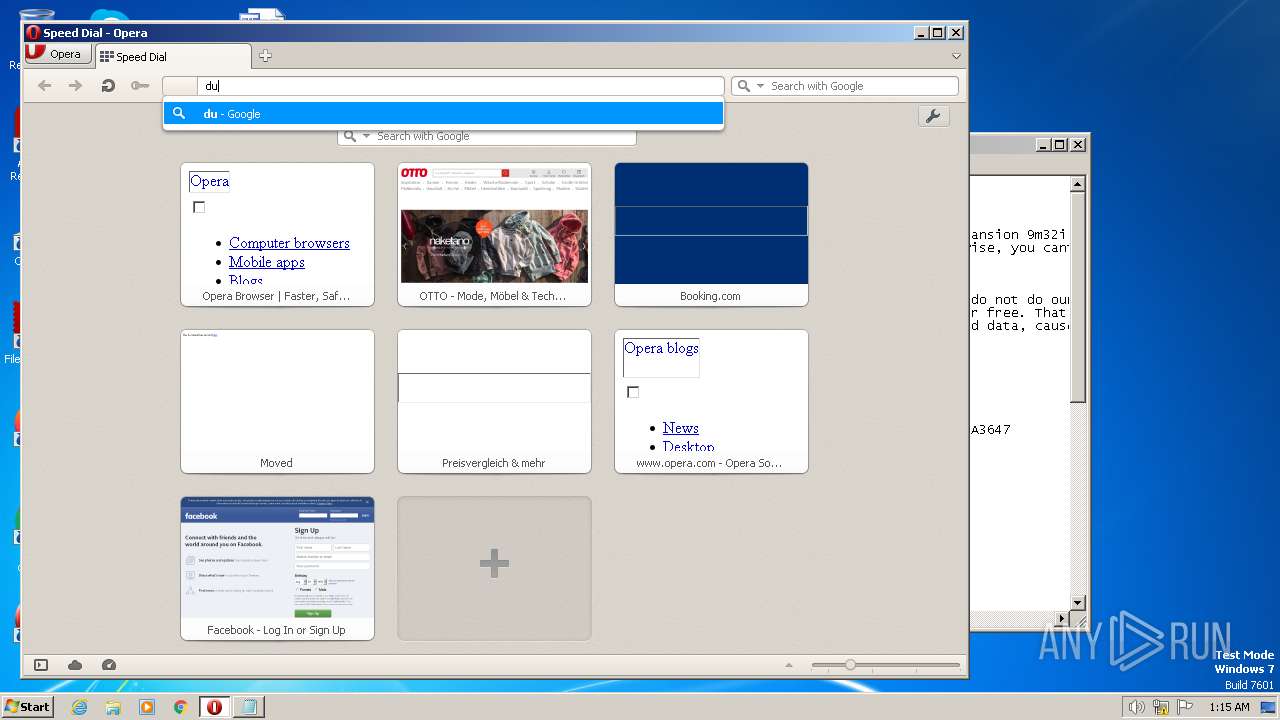Viewport: 1280px width, 720px height.
Task: Click the 1:15 AM clock
Action: point(1229,707)
